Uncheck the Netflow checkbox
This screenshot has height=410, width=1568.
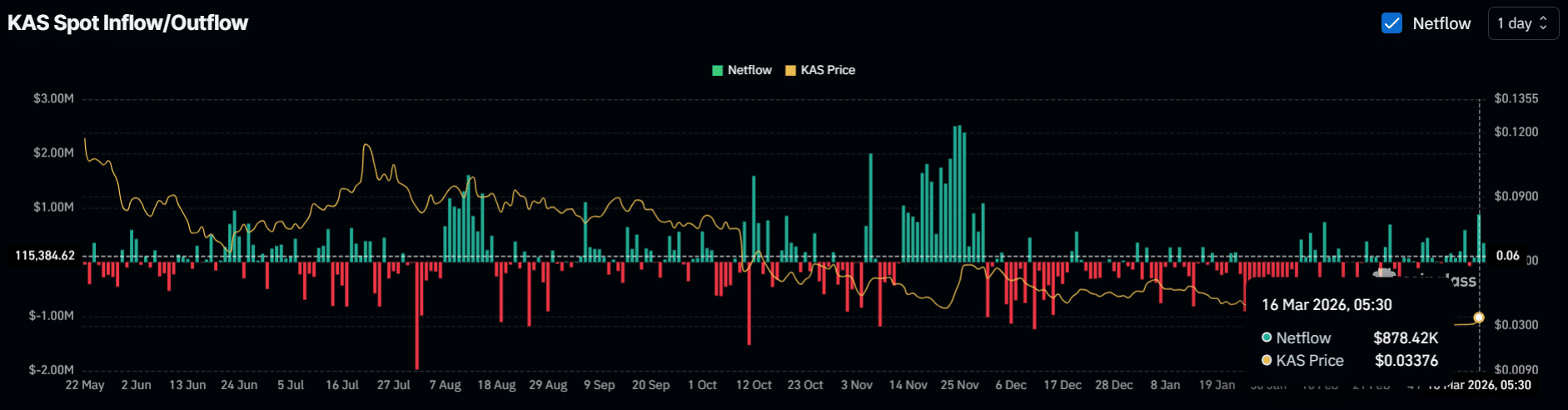tap(1391, 23)
